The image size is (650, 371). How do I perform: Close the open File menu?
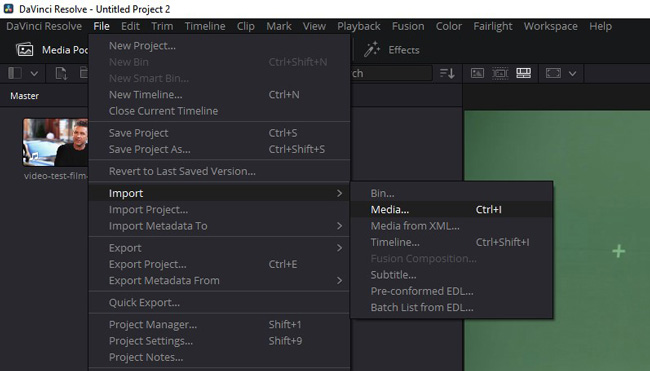[x=102, y=26]
